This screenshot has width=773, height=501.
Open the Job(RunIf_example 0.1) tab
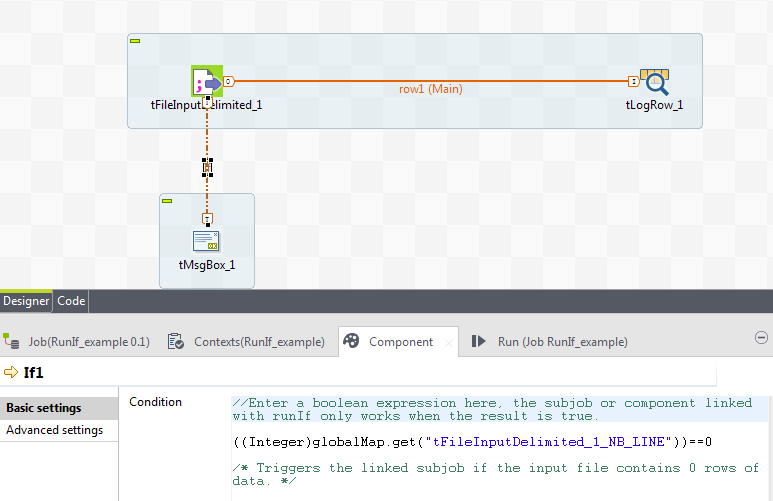[79, 342]
